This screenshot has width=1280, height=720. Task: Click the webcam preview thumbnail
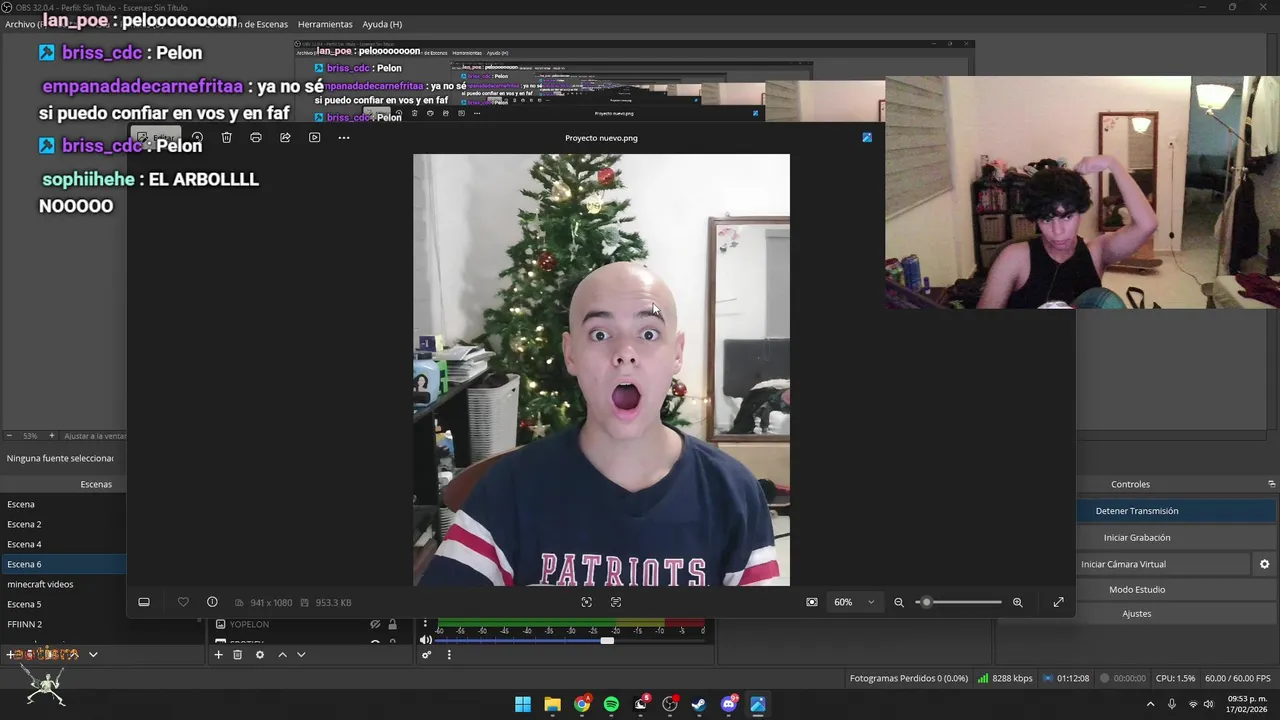pos(1082,192)
